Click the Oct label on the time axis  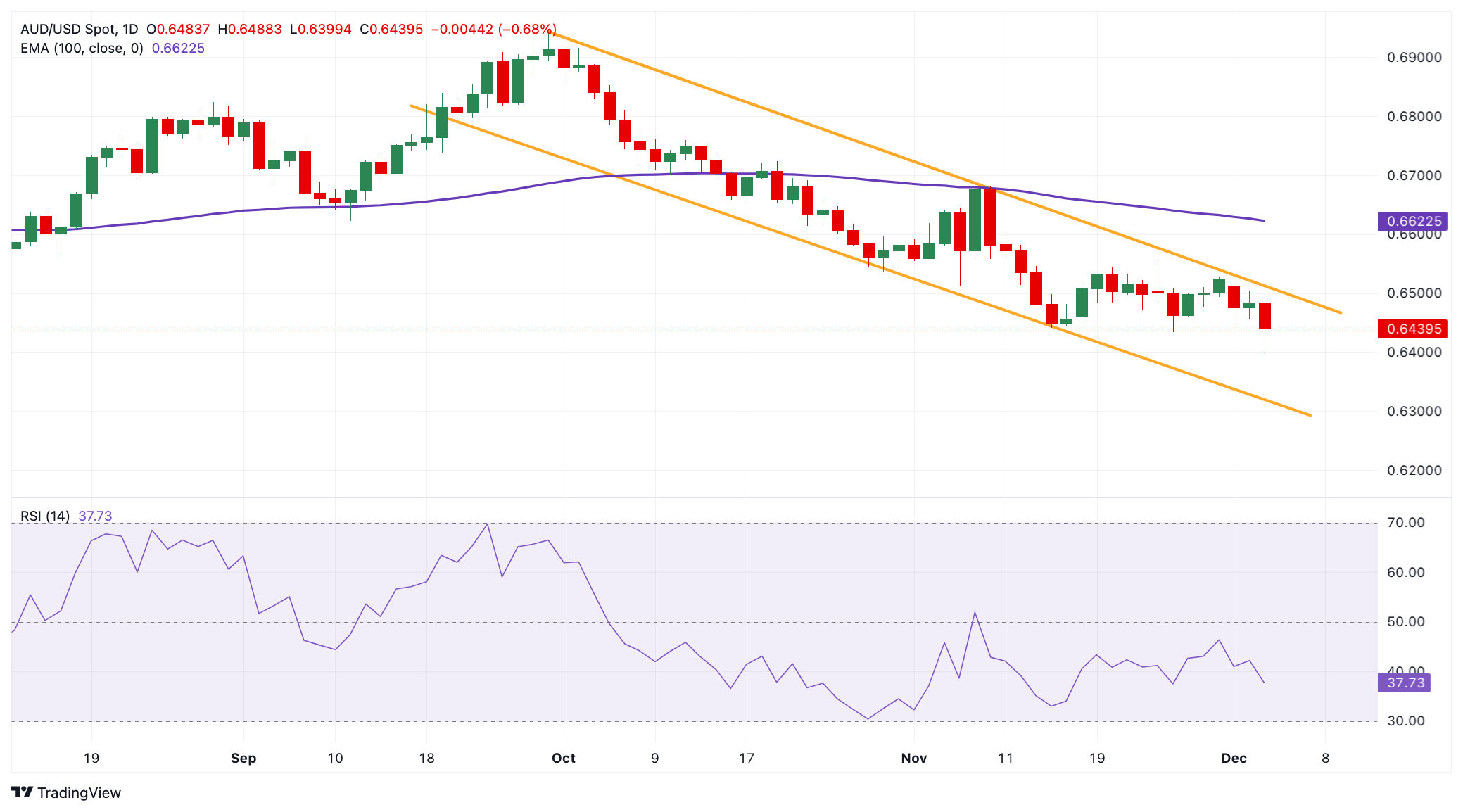coord(564,758)
